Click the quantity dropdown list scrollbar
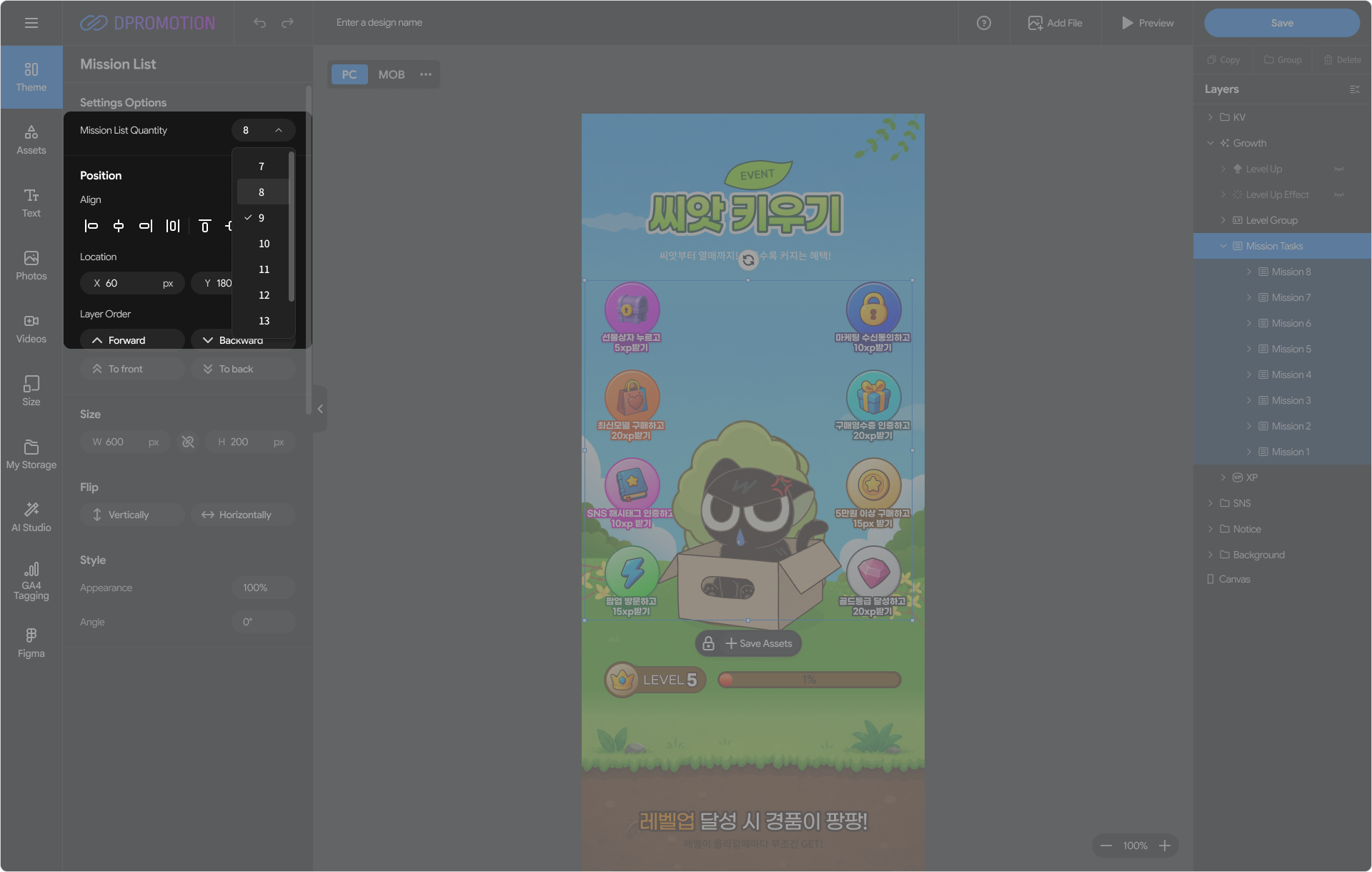This screenshot has height=872, width=1372. click(x=292, y=226)
